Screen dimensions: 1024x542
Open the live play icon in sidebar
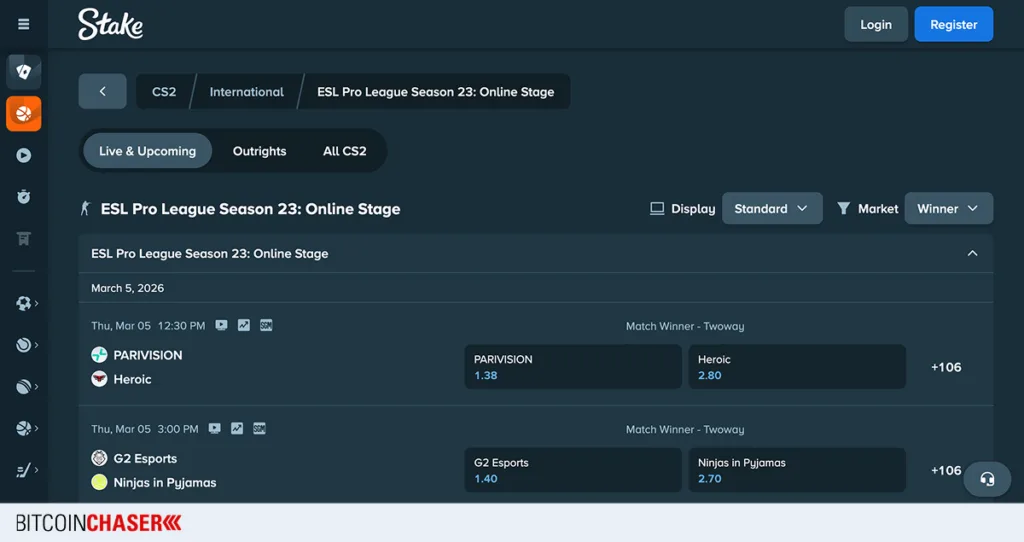click(24, 155)
